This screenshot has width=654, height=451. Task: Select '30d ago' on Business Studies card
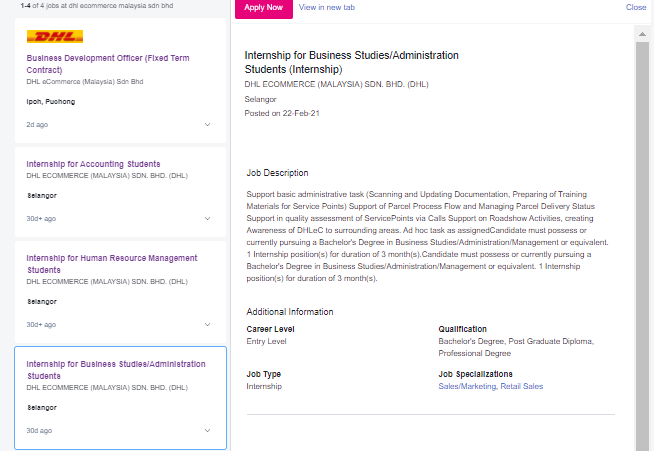click(x=39, y=431)
